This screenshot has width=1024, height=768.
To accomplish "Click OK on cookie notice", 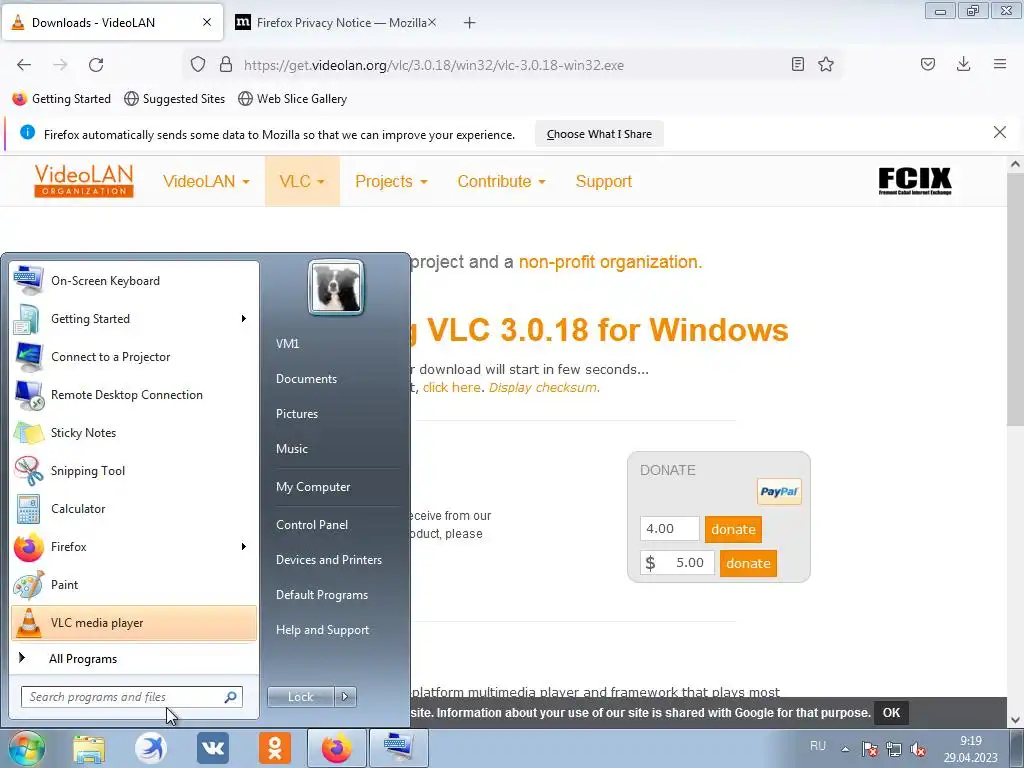I will tap(891, 712).
